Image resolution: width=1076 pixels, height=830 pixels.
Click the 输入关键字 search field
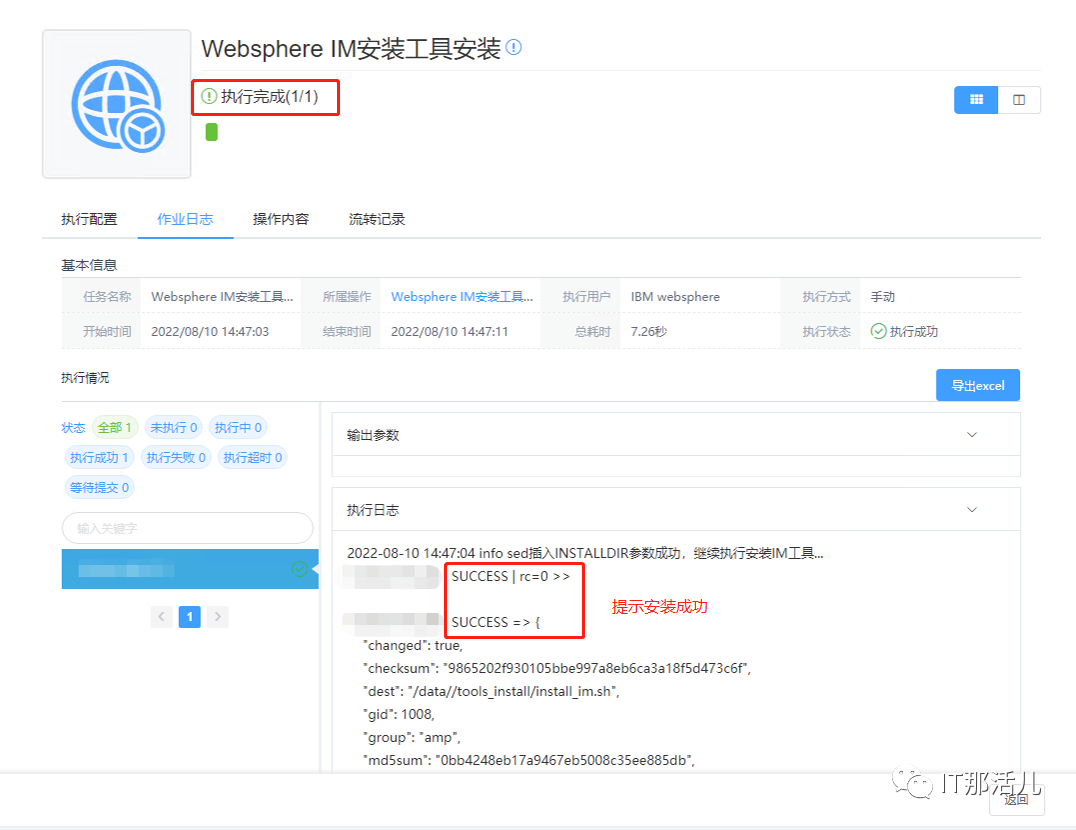pyautogui.click(x=187, y=528)
